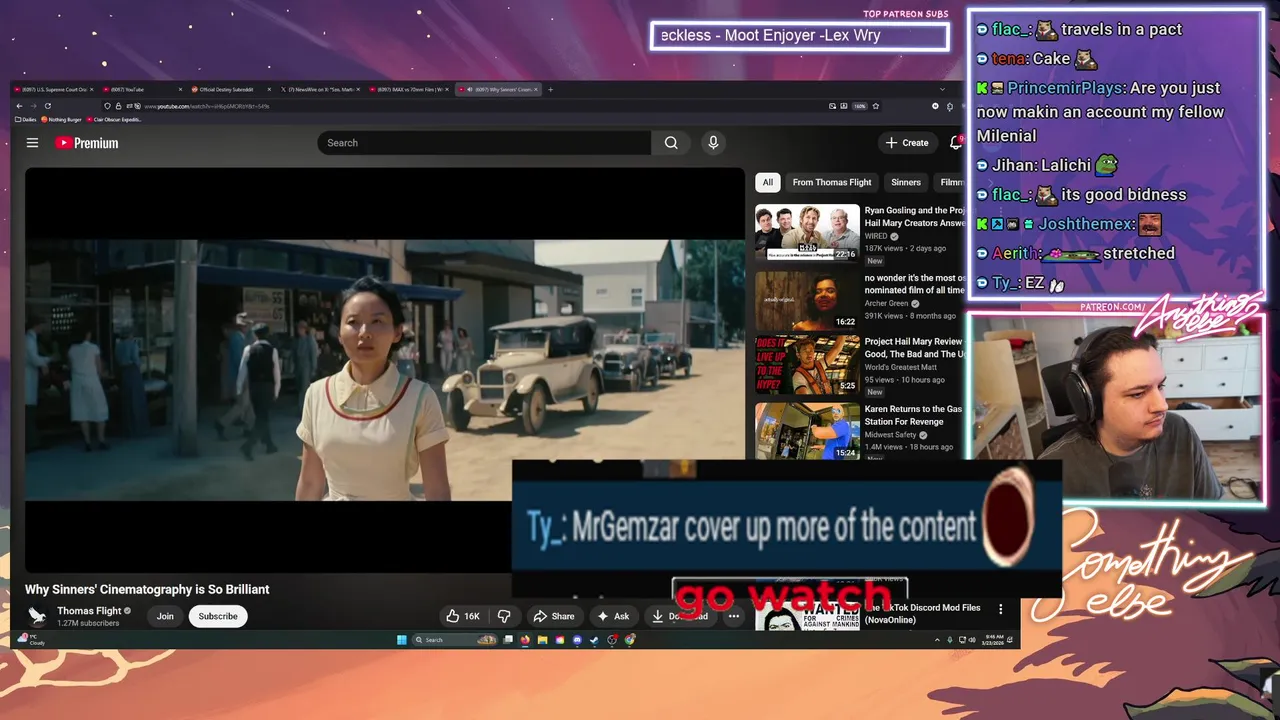Click Aerith stretched chat message
This screenshot has height=720, width=1280.
coord(1075,253)
